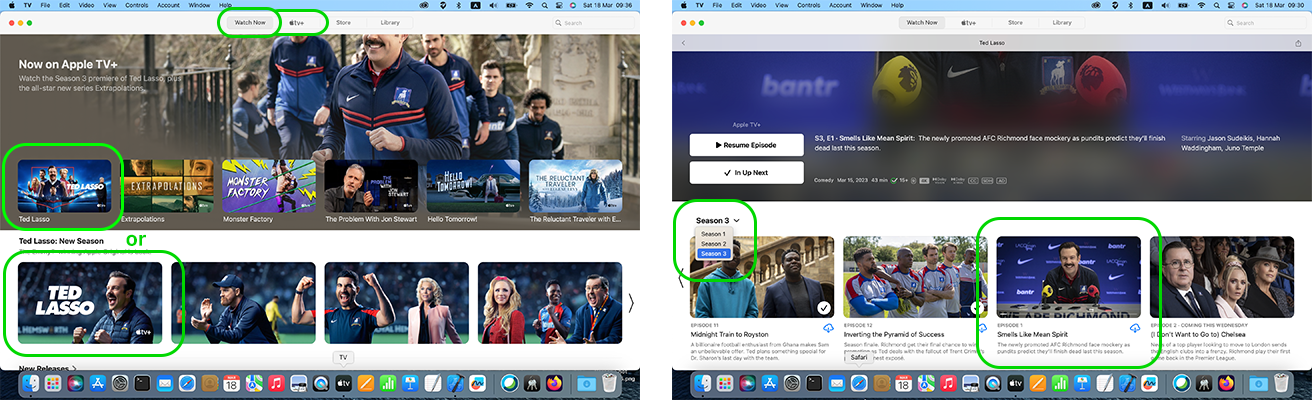Open System Settings in the right dock
The width and height of the screenshot is (1312, 400).
point(792,383)
